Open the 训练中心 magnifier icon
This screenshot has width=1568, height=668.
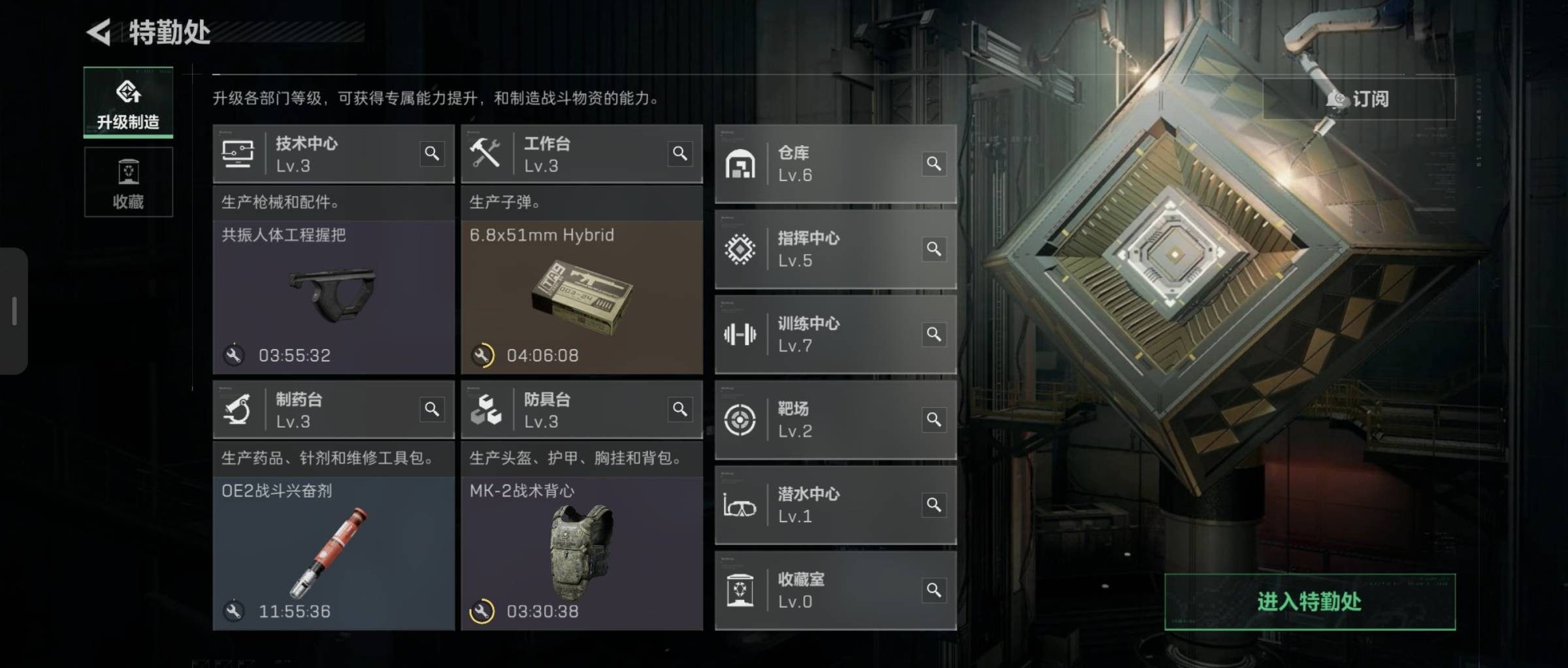[x=934, y=335]
